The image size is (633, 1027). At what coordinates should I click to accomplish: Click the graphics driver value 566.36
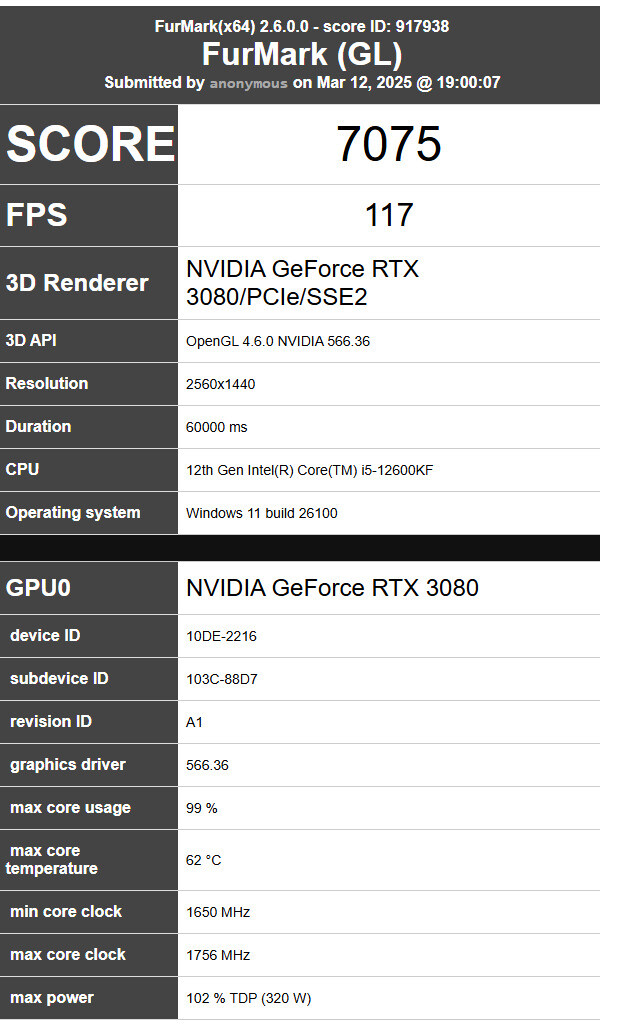tap(207, 765)
